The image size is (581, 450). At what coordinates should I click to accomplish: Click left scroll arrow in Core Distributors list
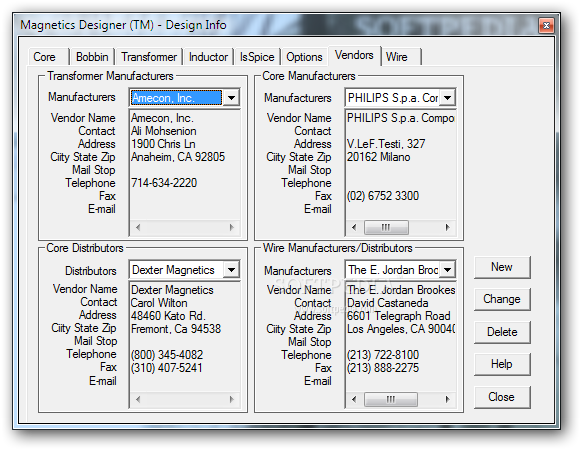(x=138, y=399)
